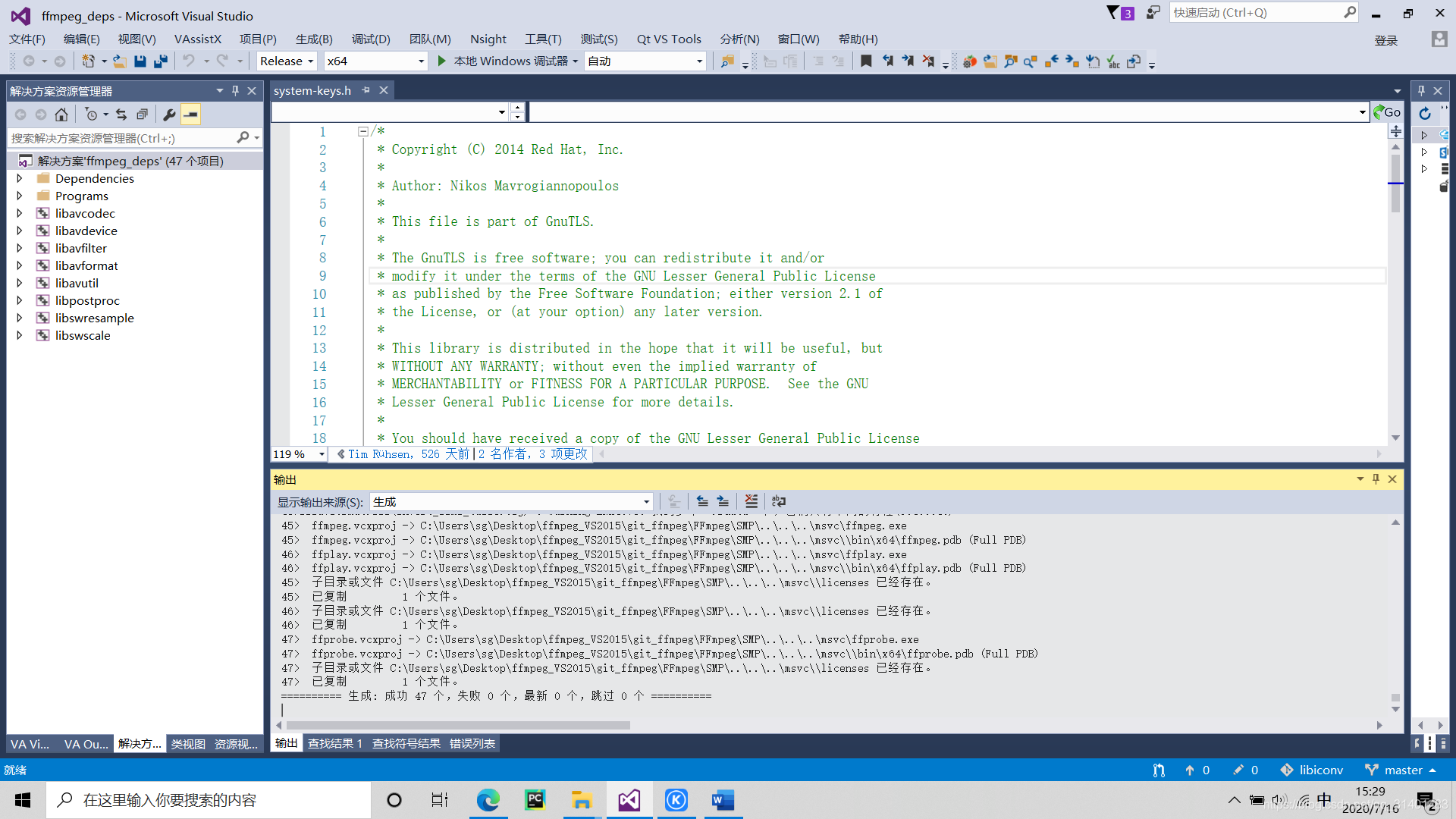Pin the system-keys.h tab
Screen dimensions: 1456x819
point(366,90)
